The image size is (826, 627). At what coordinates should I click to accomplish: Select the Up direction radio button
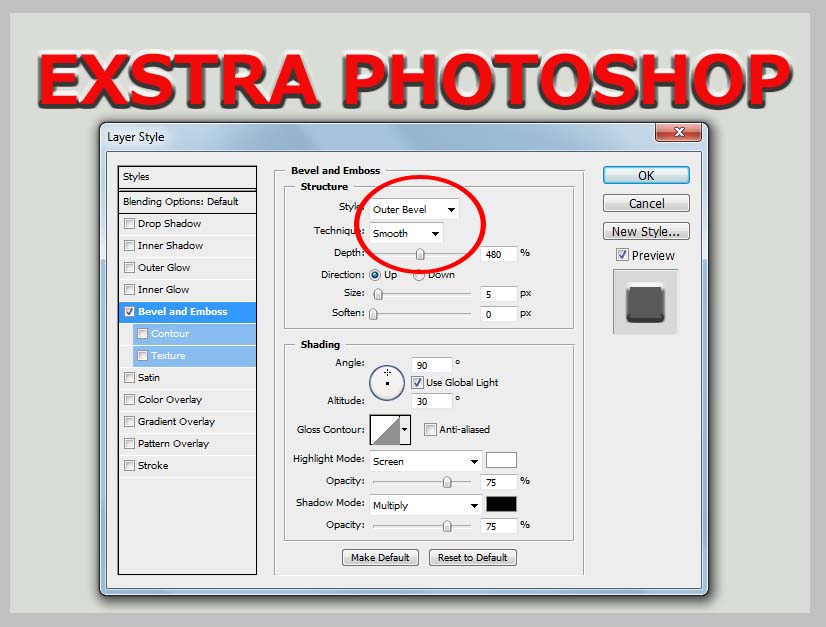[375, 275]
